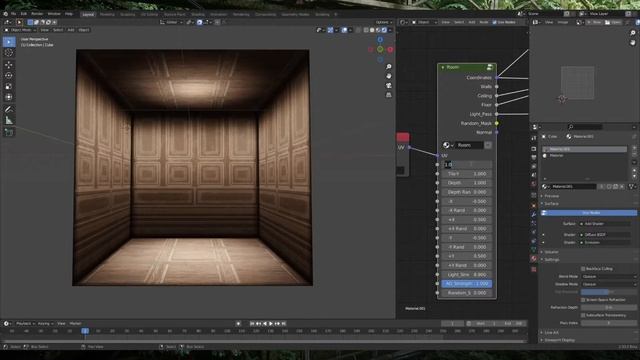
Task: Click the red X axis on navigation gizmo
Action: click(x=390, y=49)
